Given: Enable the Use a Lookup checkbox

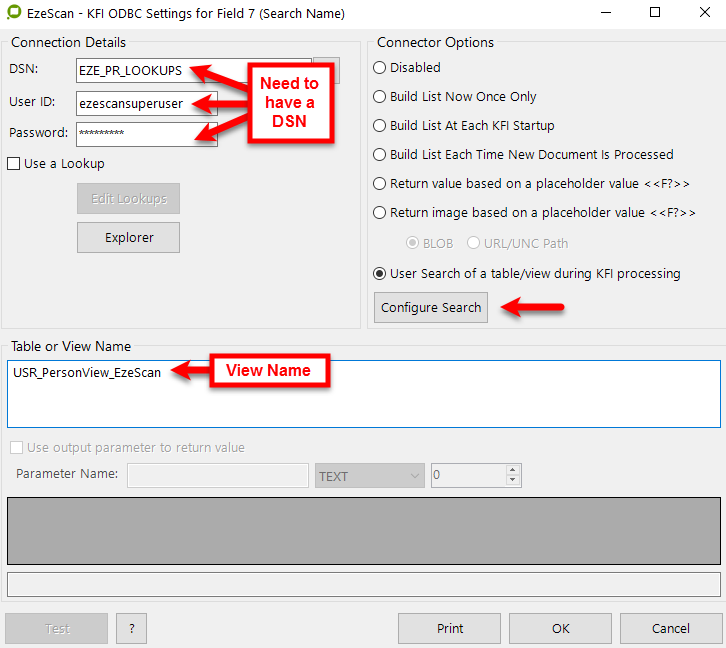Looking at the screenshot, I should click(x=14, y=163).
